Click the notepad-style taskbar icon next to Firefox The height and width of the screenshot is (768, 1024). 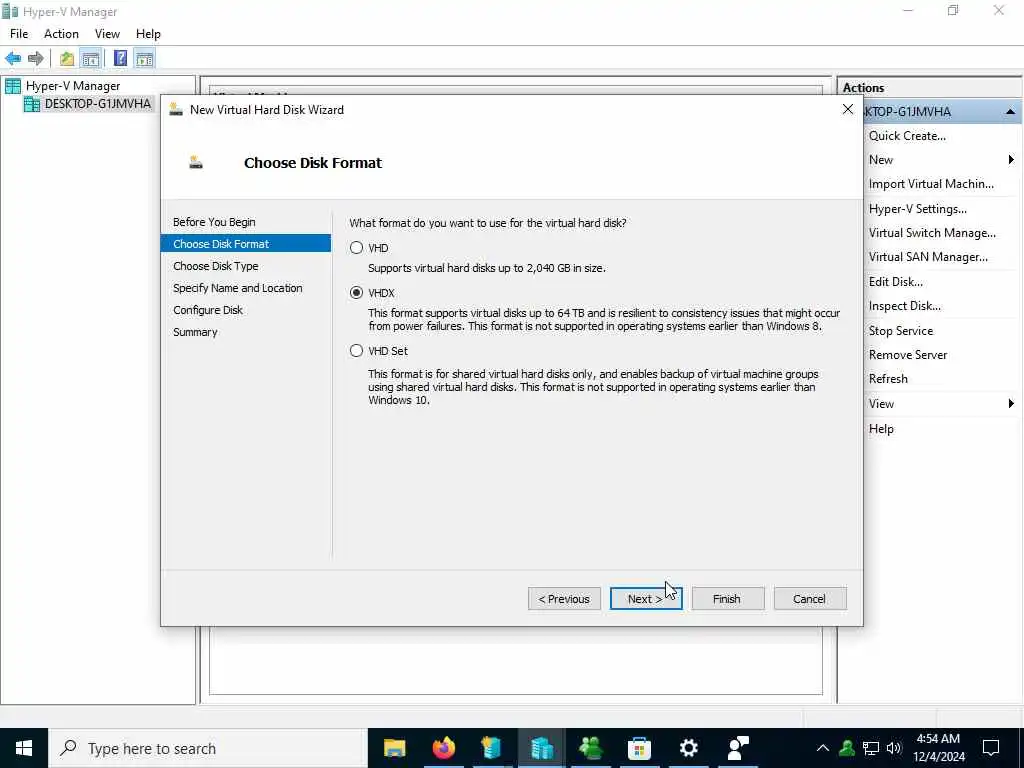492,748
